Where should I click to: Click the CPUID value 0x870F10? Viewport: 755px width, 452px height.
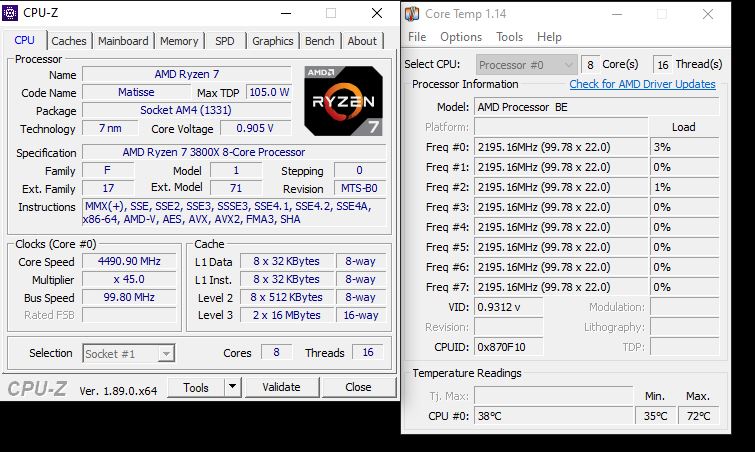508,347
